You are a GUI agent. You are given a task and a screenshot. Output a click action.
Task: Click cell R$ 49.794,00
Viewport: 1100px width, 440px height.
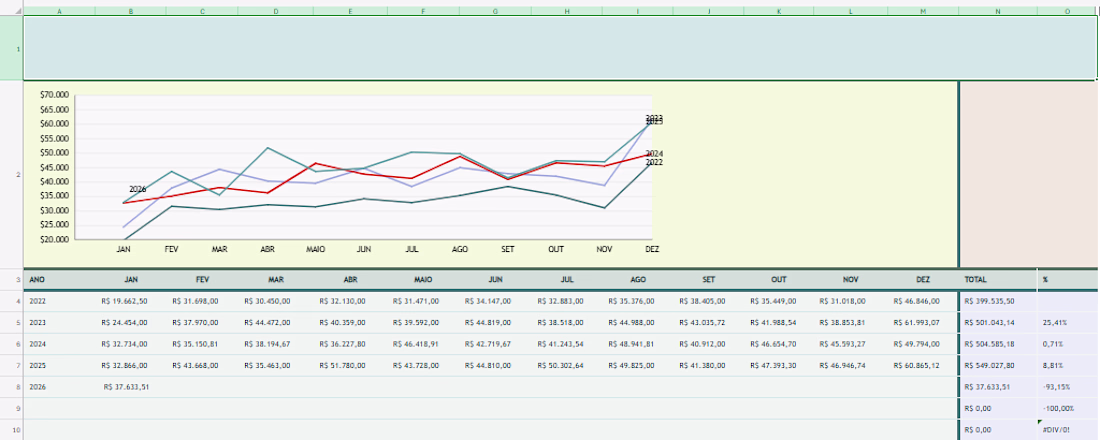point(923,344)
